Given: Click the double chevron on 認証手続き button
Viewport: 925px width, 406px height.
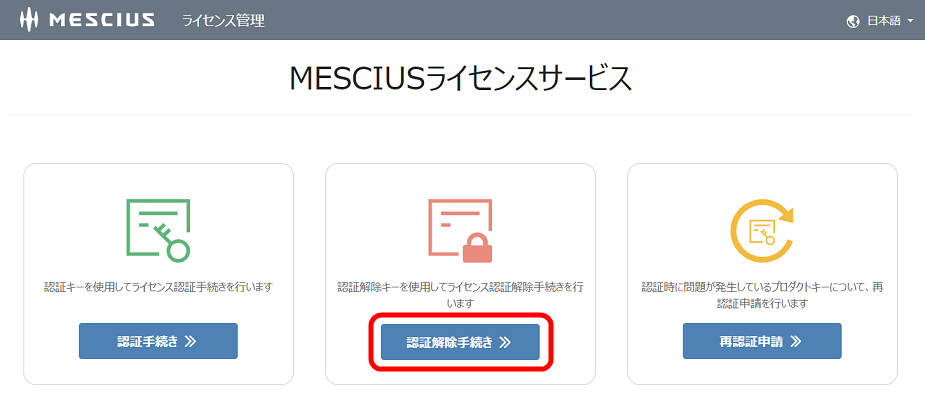Looking at the screenshot, I should pyautogui.click(x=190, y=341).
